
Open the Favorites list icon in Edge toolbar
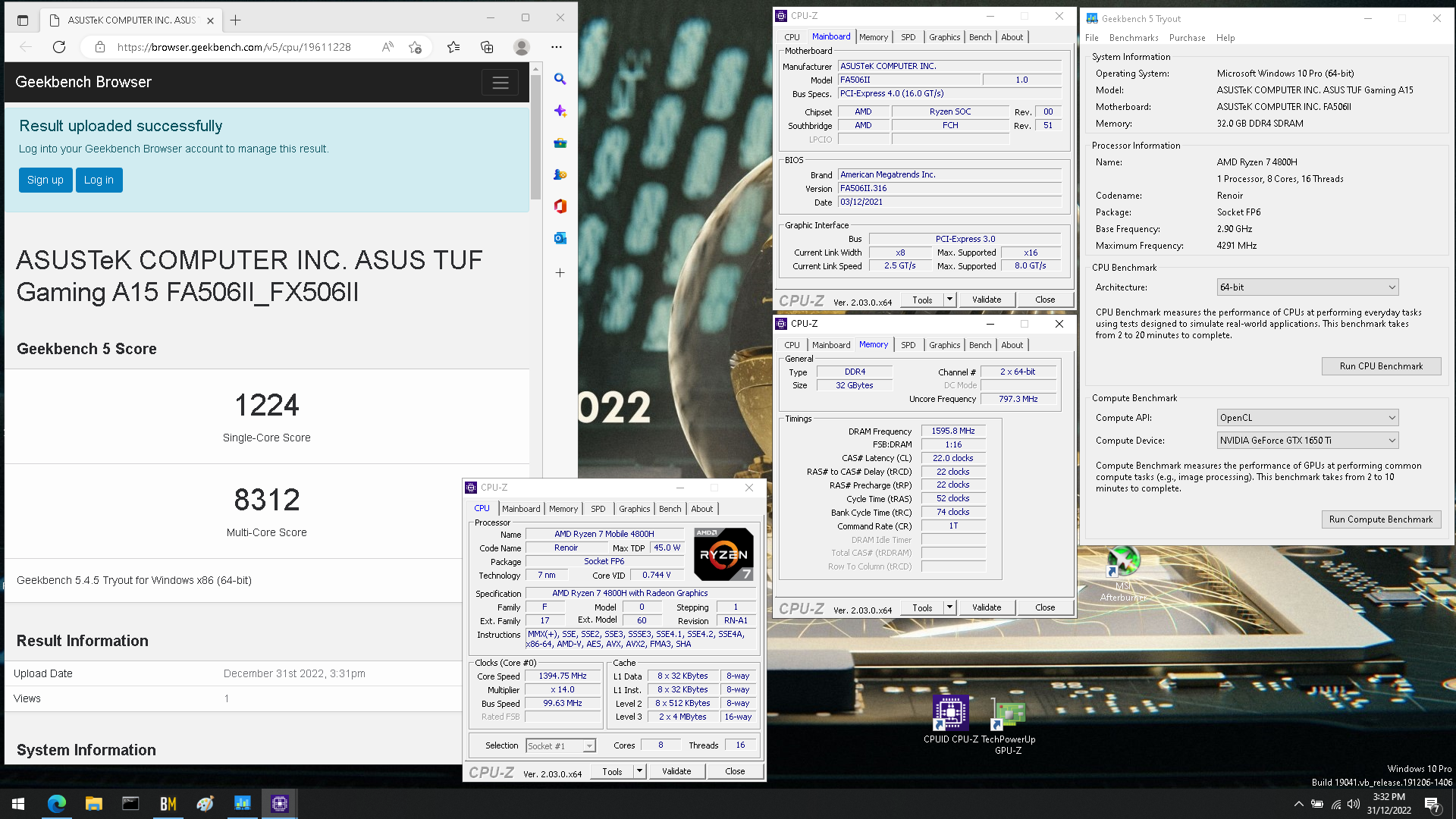(x=453, y=47)
